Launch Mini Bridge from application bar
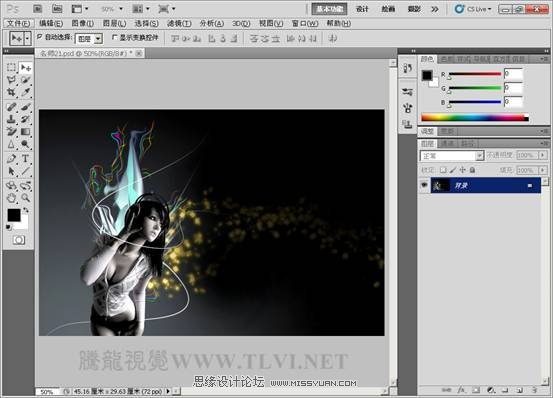The width and height of the screenshot is (553, 398). click(57, 9)
